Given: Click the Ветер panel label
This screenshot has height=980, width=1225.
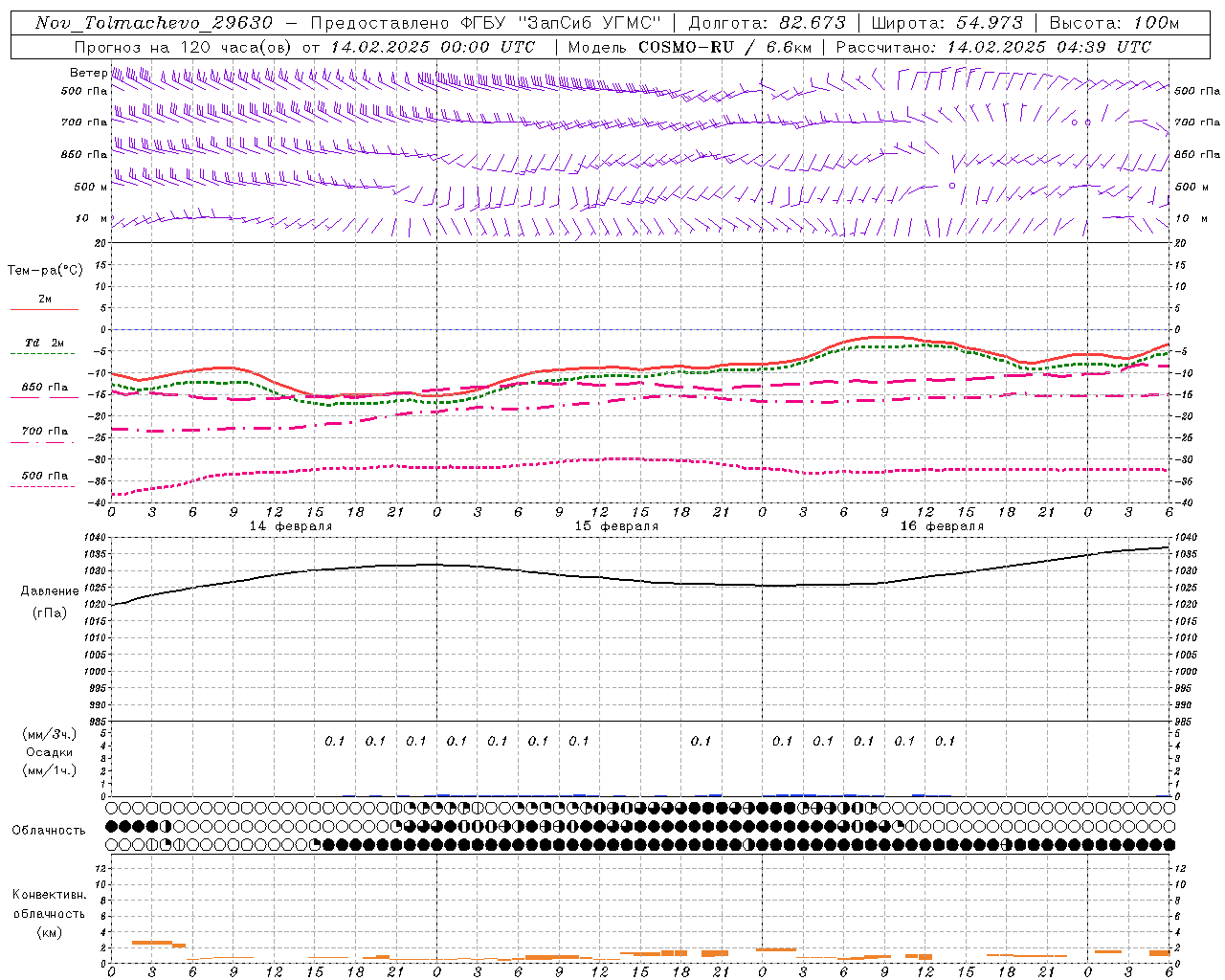Looking at the screenshot, I should pyautogui.click(x=88, y=73).
